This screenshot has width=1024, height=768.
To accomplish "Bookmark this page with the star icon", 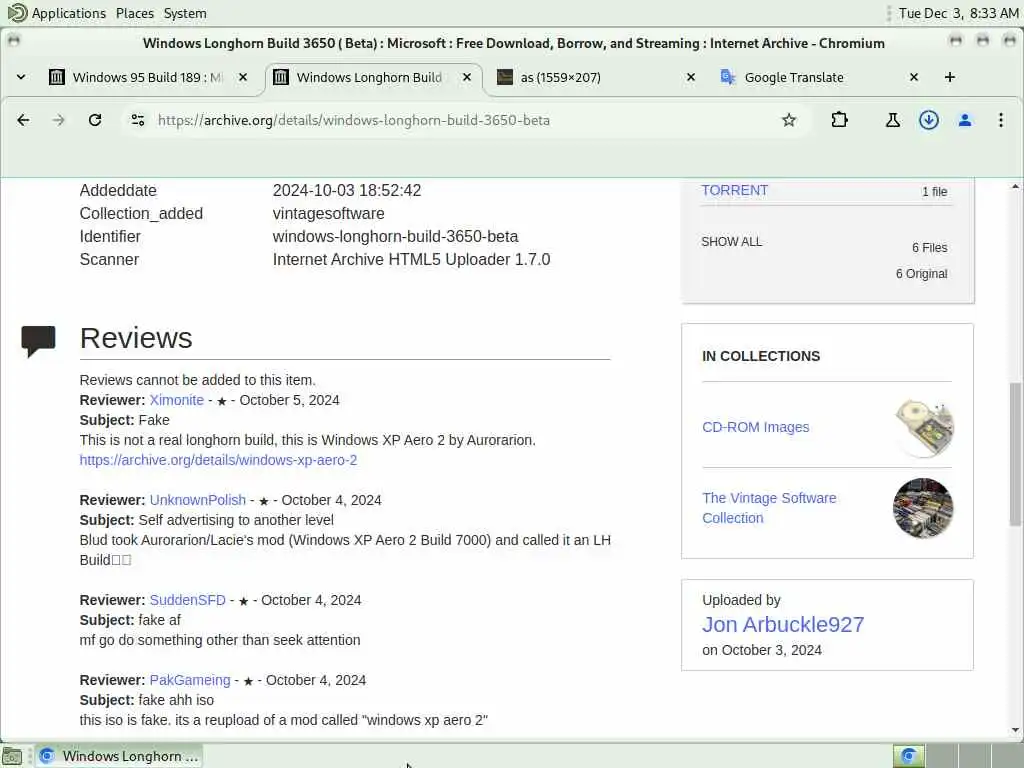I will 789,120.
